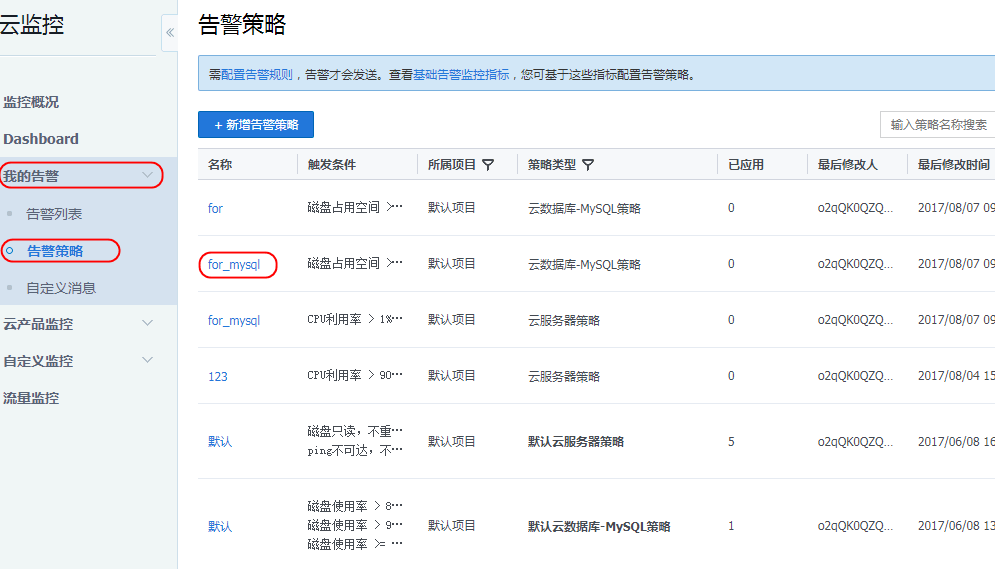Collapse the 我的告警 menu section
The width and height of the screenshot is (995, 569).
pyautogui.click(x=148, y=176)
